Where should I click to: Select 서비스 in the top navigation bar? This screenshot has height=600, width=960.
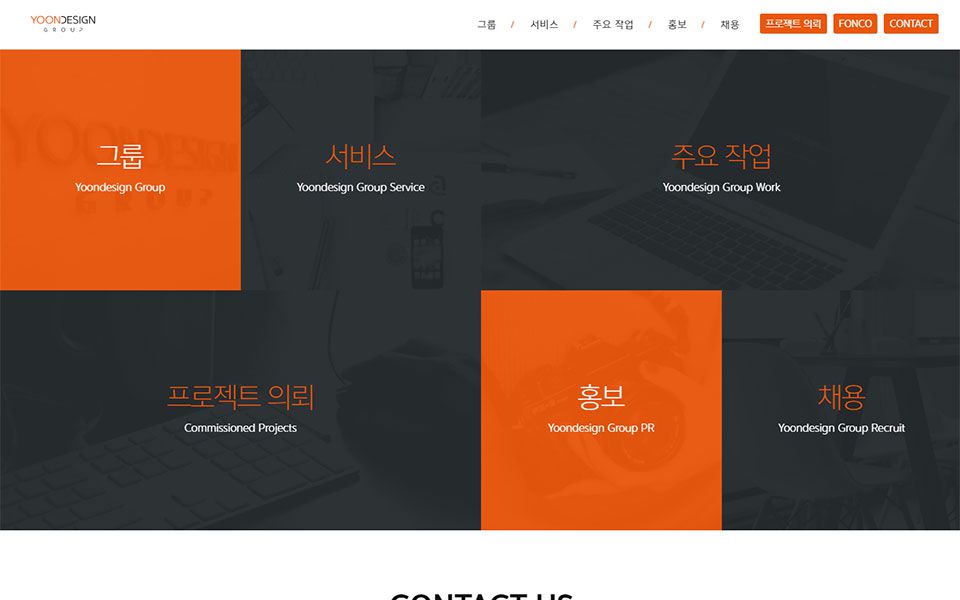click(x=544, y=24)
